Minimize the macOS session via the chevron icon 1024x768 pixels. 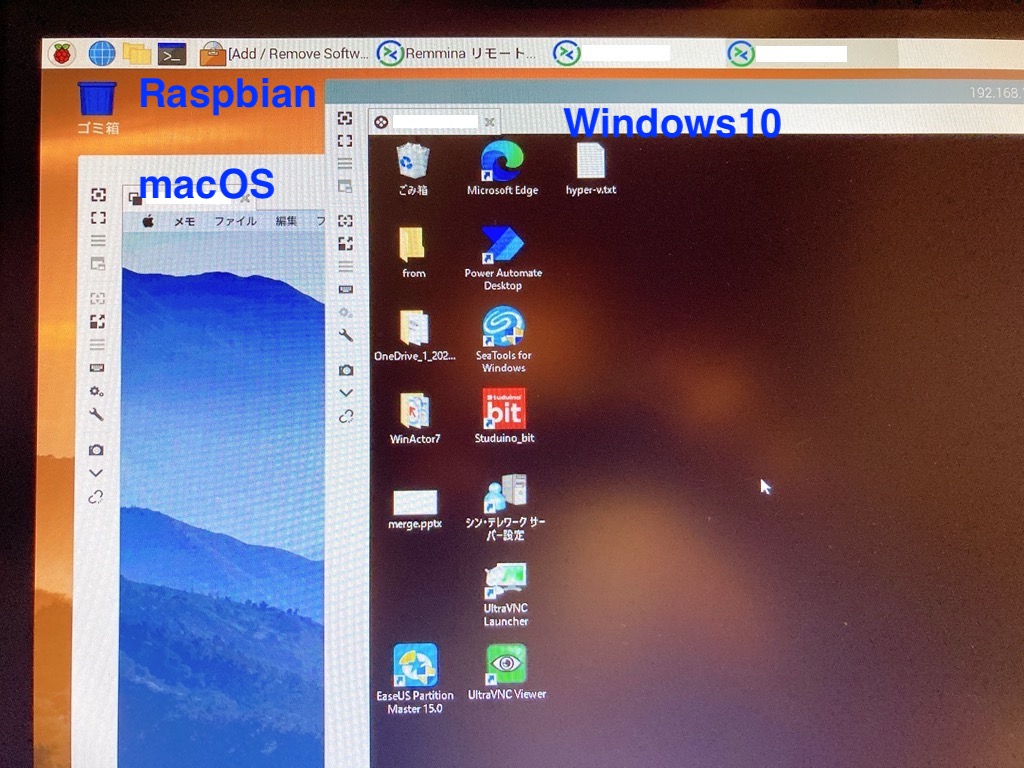[x=96, y=473]
